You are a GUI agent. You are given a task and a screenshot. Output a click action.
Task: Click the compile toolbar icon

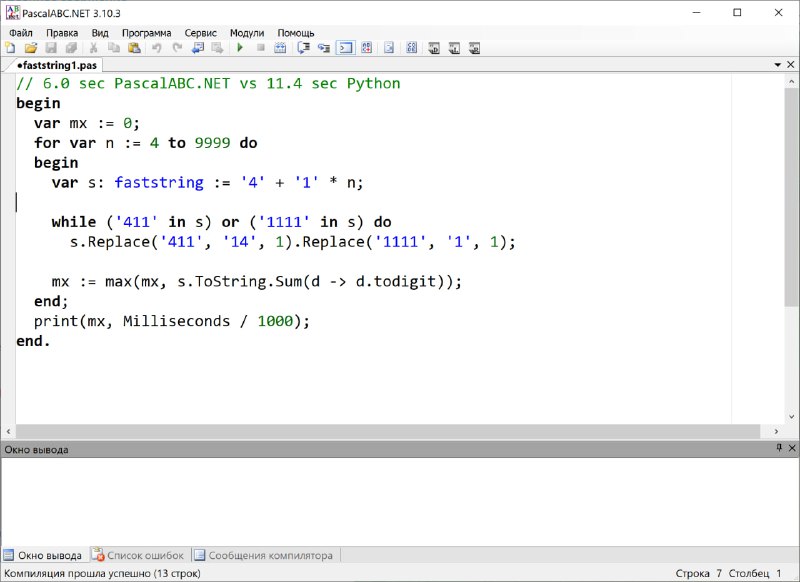(x=280, y=48)
